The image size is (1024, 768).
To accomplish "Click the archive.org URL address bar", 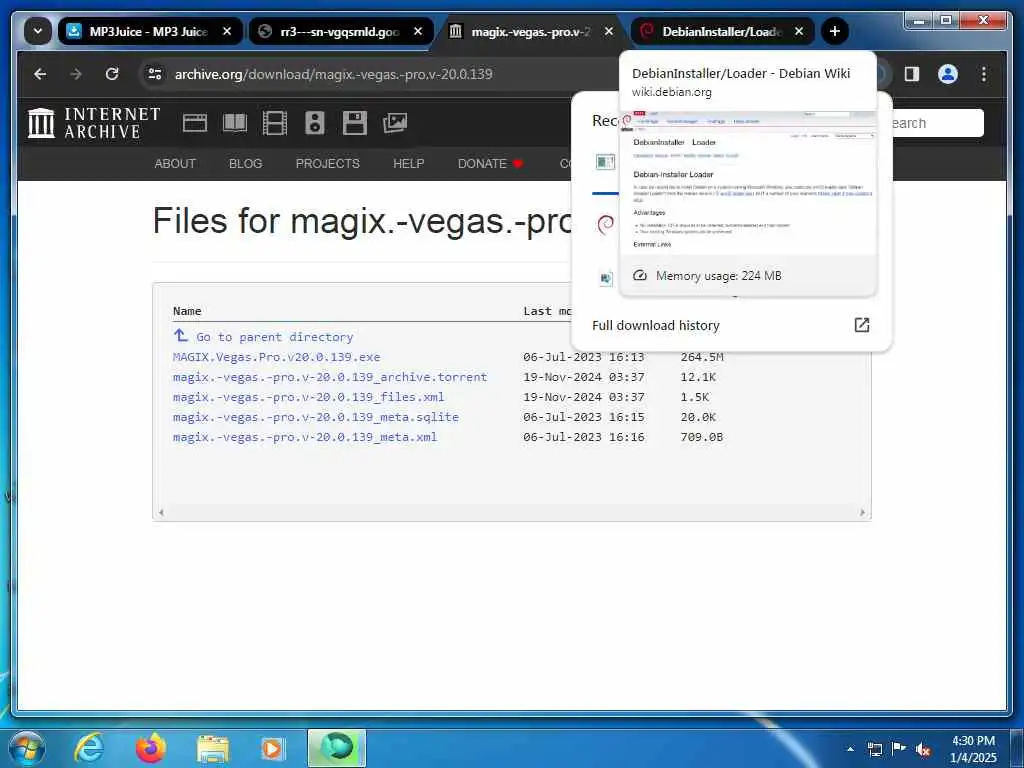I will click(x=334, y=74).
